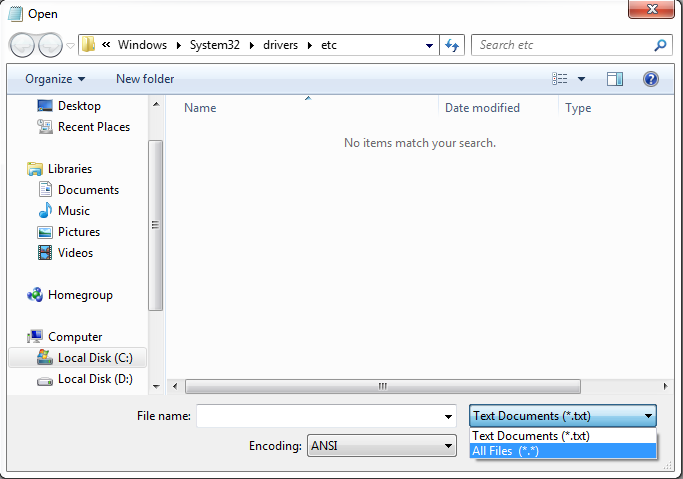
Task: Open the recent locations arrow beside Forward
Action: pyautogui.click(x=70, y=45)
